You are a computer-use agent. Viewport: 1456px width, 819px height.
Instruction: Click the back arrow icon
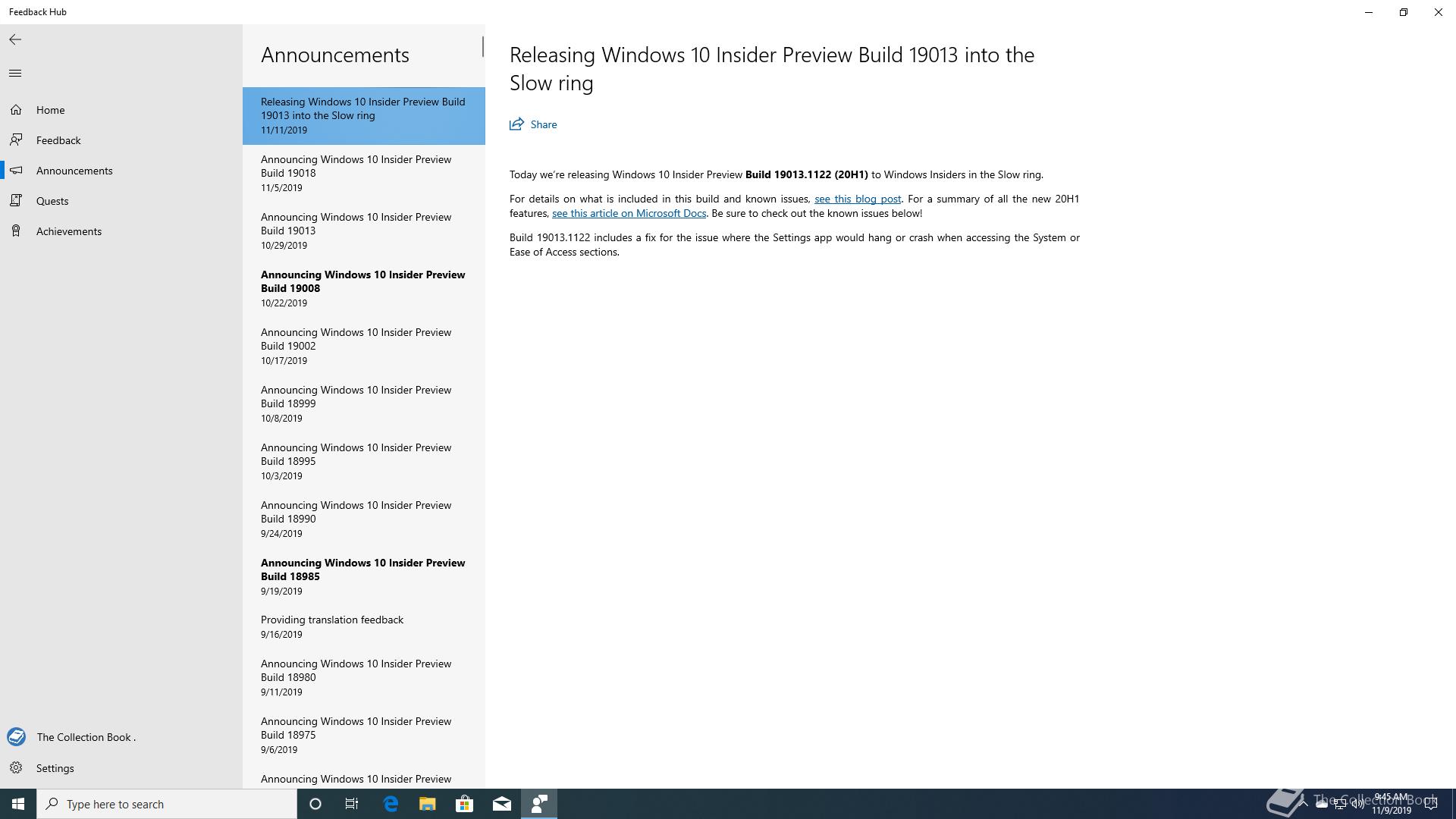[15, 39]
